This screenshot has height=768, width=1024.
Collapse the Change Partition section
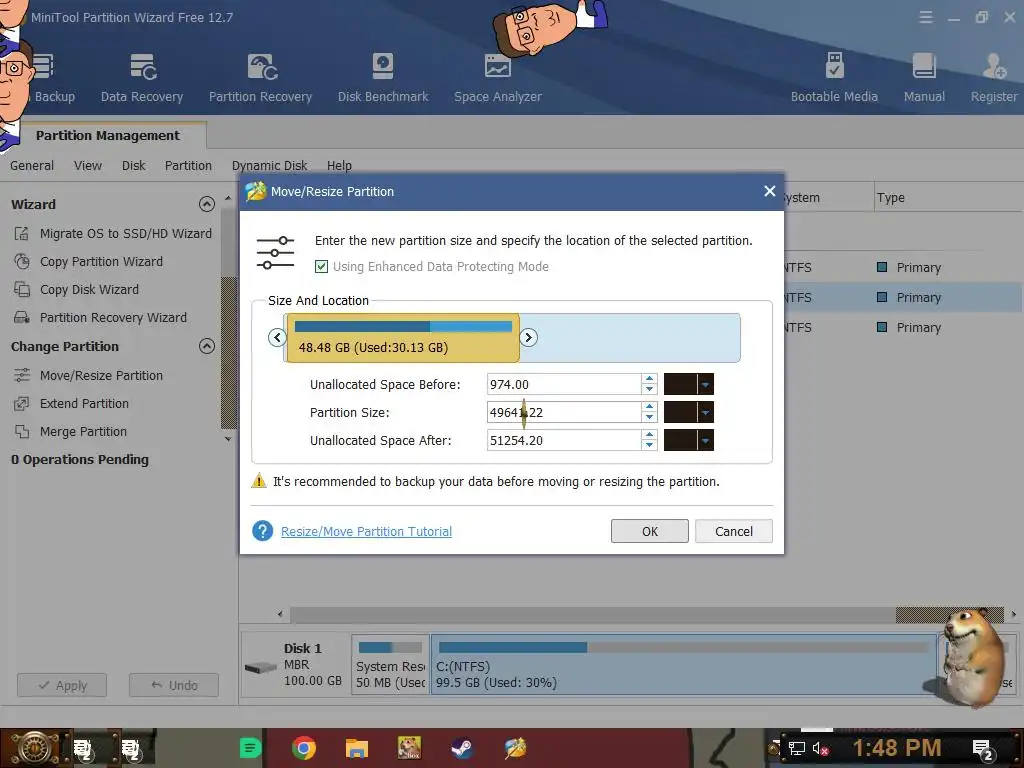pos(206,346)
